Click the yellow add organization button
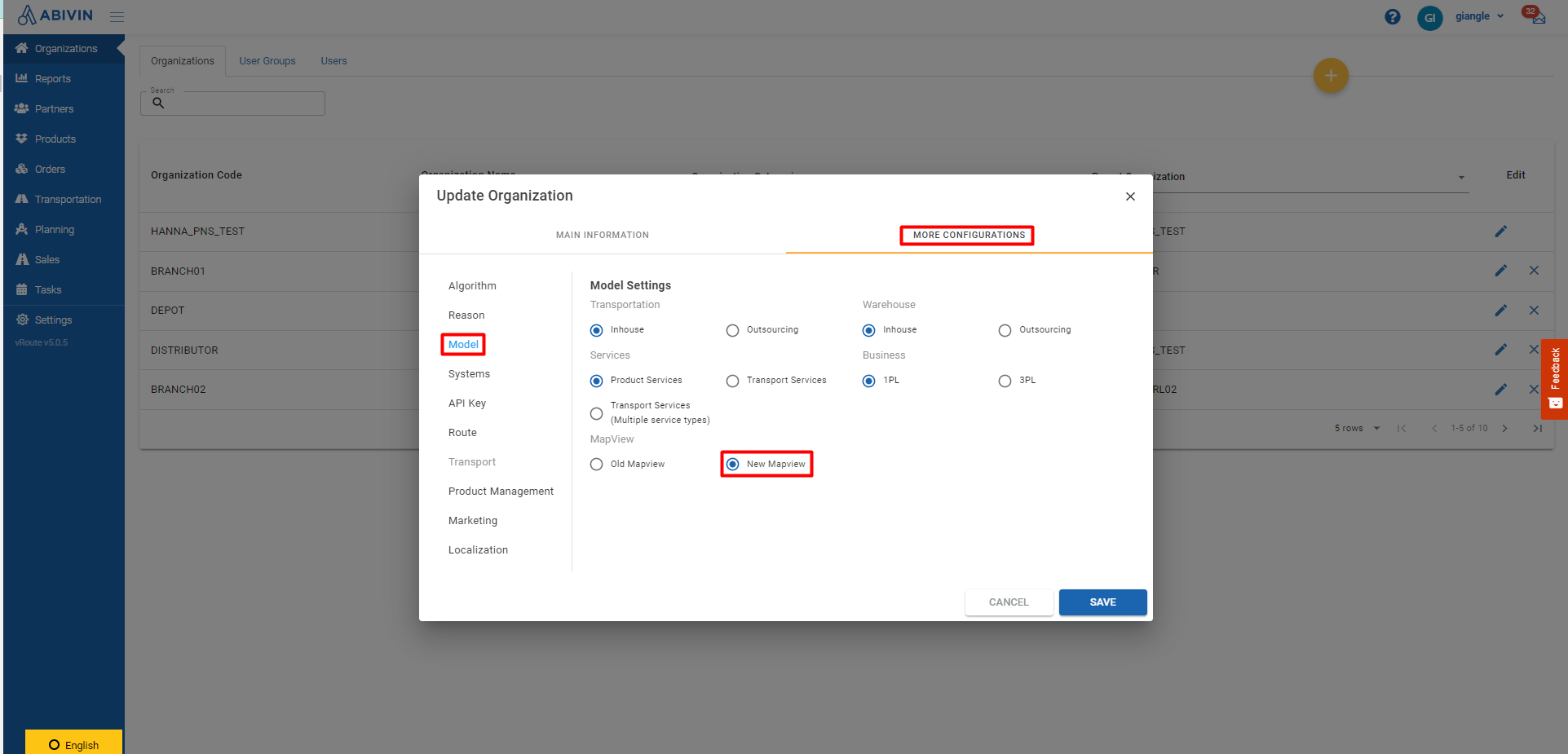This screenshot has width=1568, height=754. click(x=1331, y=76)
